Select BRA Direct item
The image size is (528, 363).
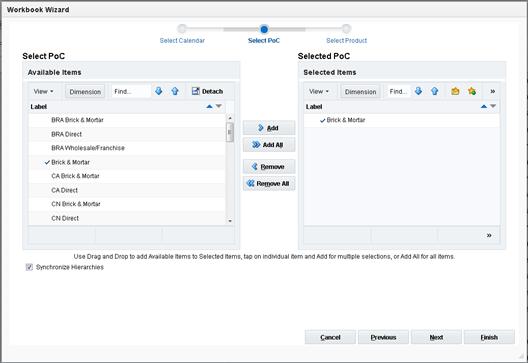[x=127, y=134]
